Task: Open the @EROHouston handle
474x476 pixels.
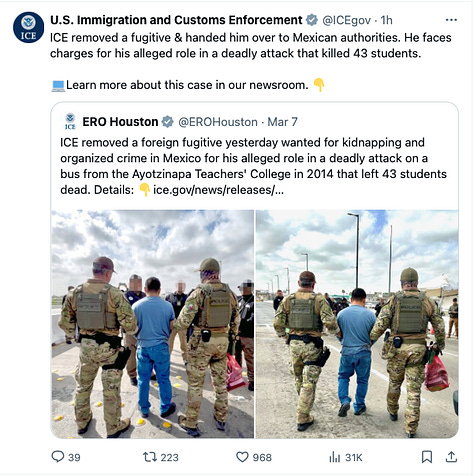Action: point(218,122)
